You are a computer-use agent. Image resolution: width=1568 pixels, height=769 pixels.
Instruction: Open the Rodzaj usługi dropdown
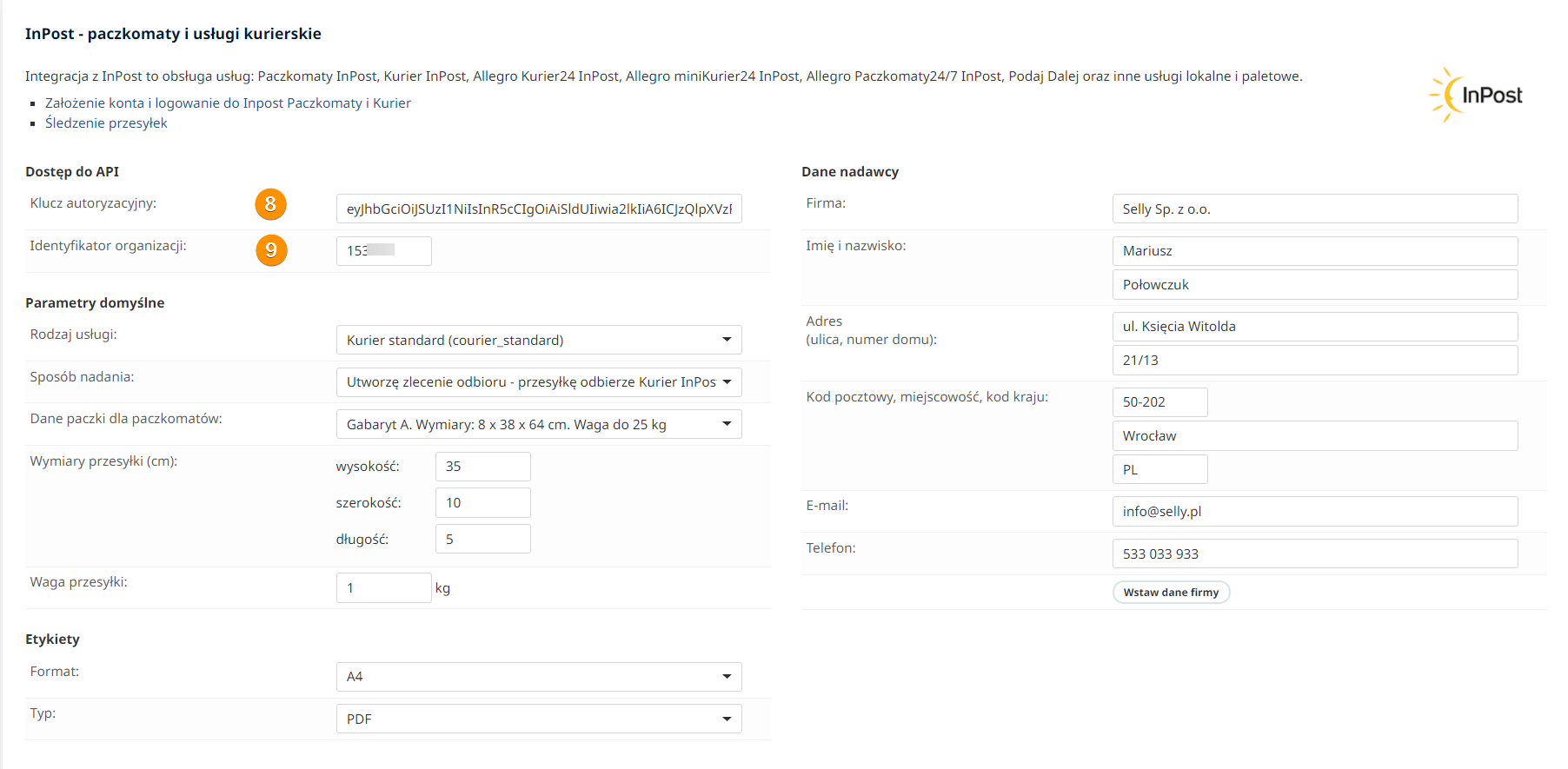pos(538,340)
